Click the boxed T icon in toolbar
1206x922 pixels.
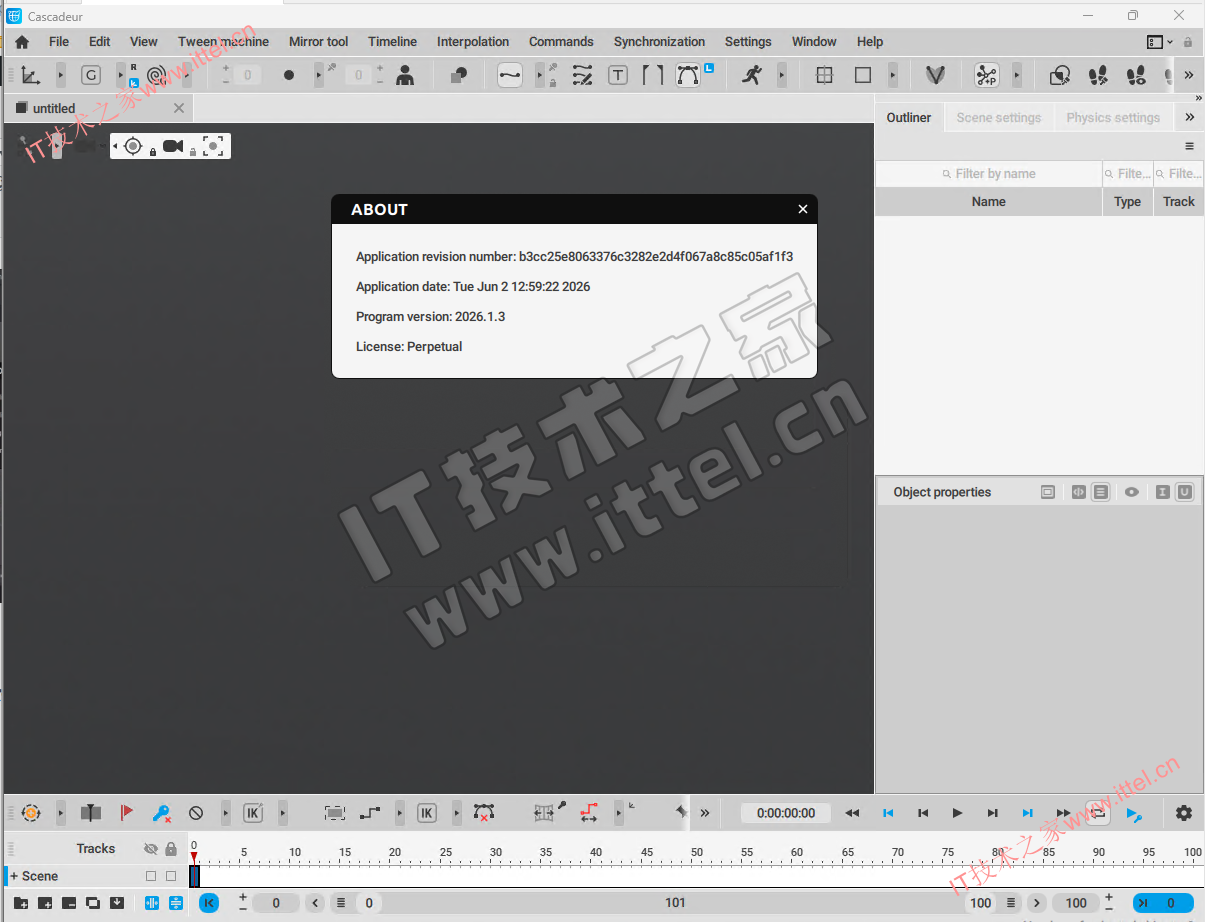pyautogui.click(x=618, y=75)
